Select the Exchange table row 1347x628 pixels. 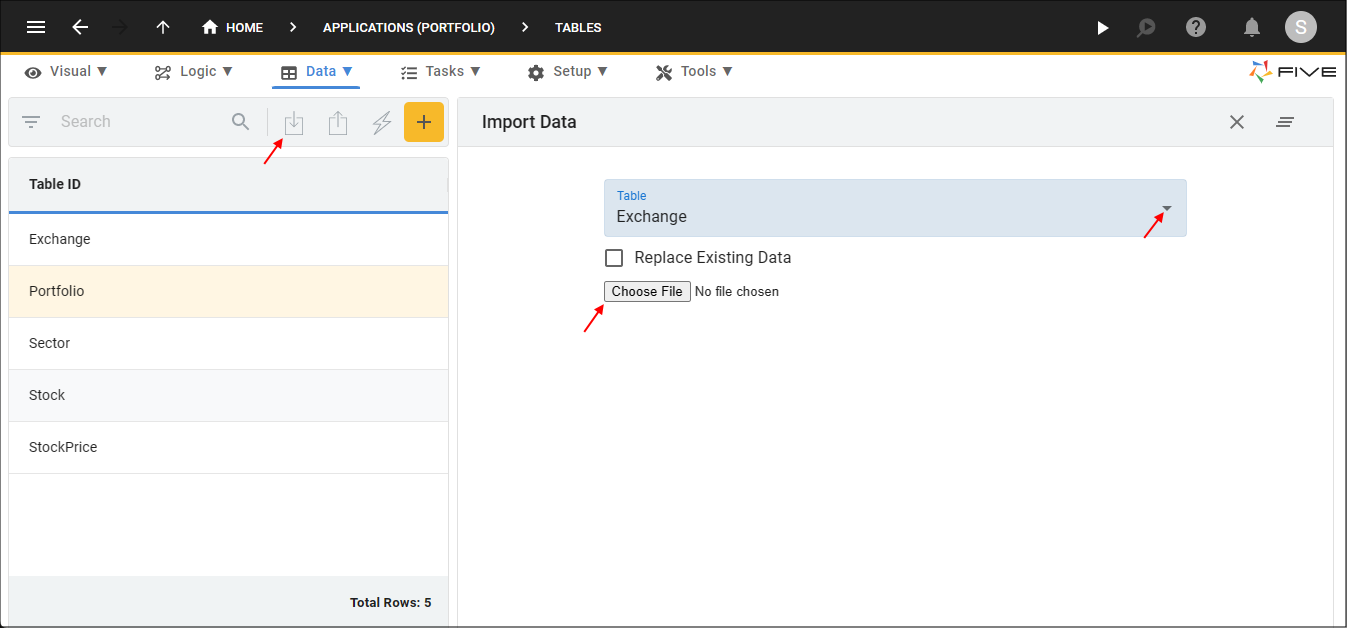[228, 239]
